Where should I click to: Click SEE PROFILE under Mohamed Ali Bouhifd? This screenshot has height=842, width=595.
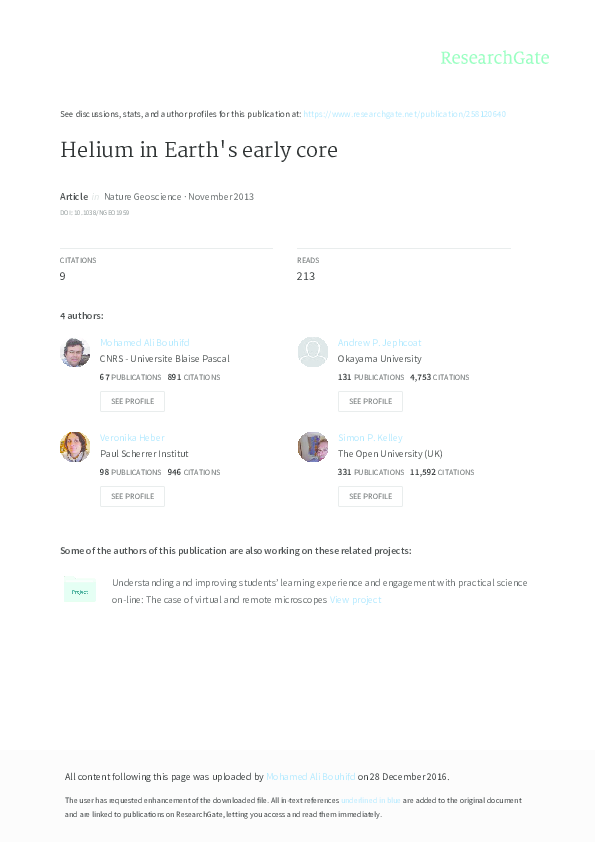pos(132,401)
